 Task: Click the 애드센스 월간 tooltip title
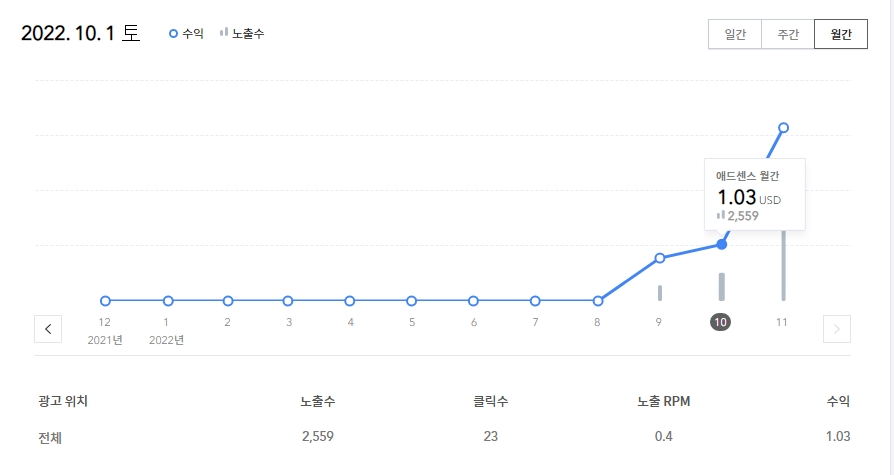[747, 176]
